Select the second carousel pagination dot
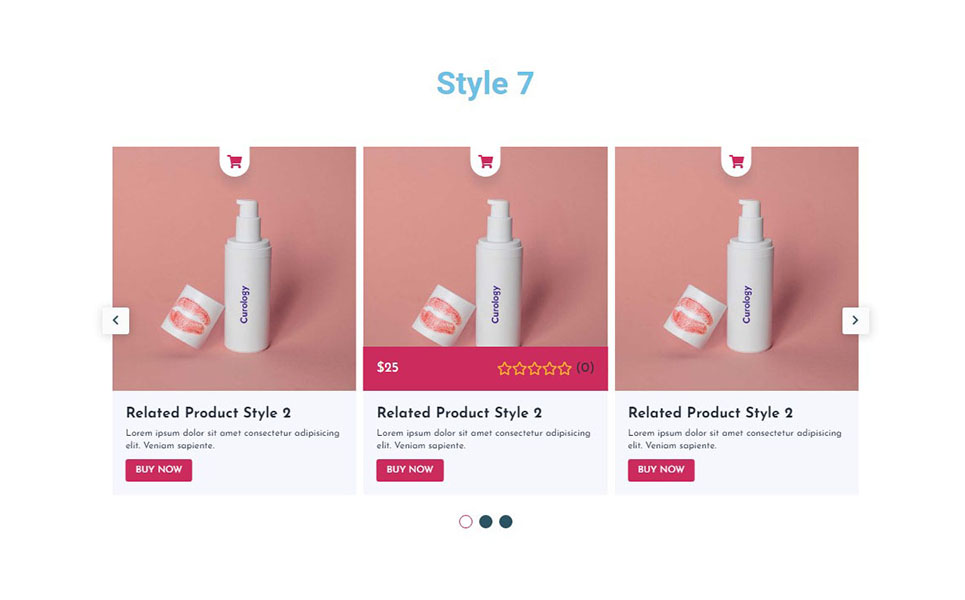Image resolution: width=965 pixels, height=600 pixels. [486, 522]
